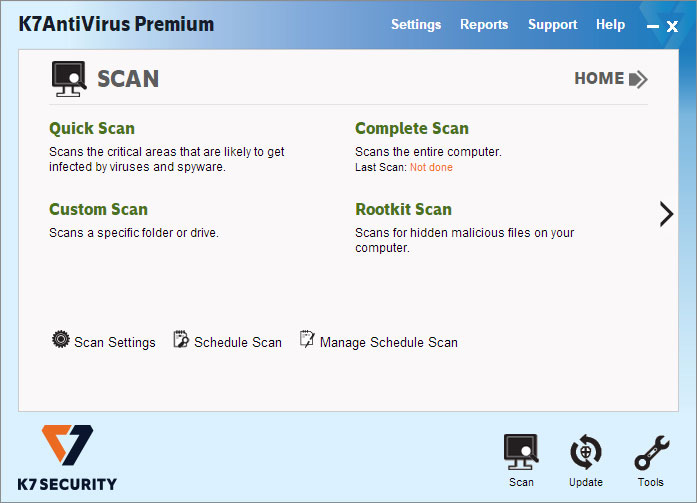Click the Tools wrench icon
The image size is (697, 503).
click(x=651, y=452)
